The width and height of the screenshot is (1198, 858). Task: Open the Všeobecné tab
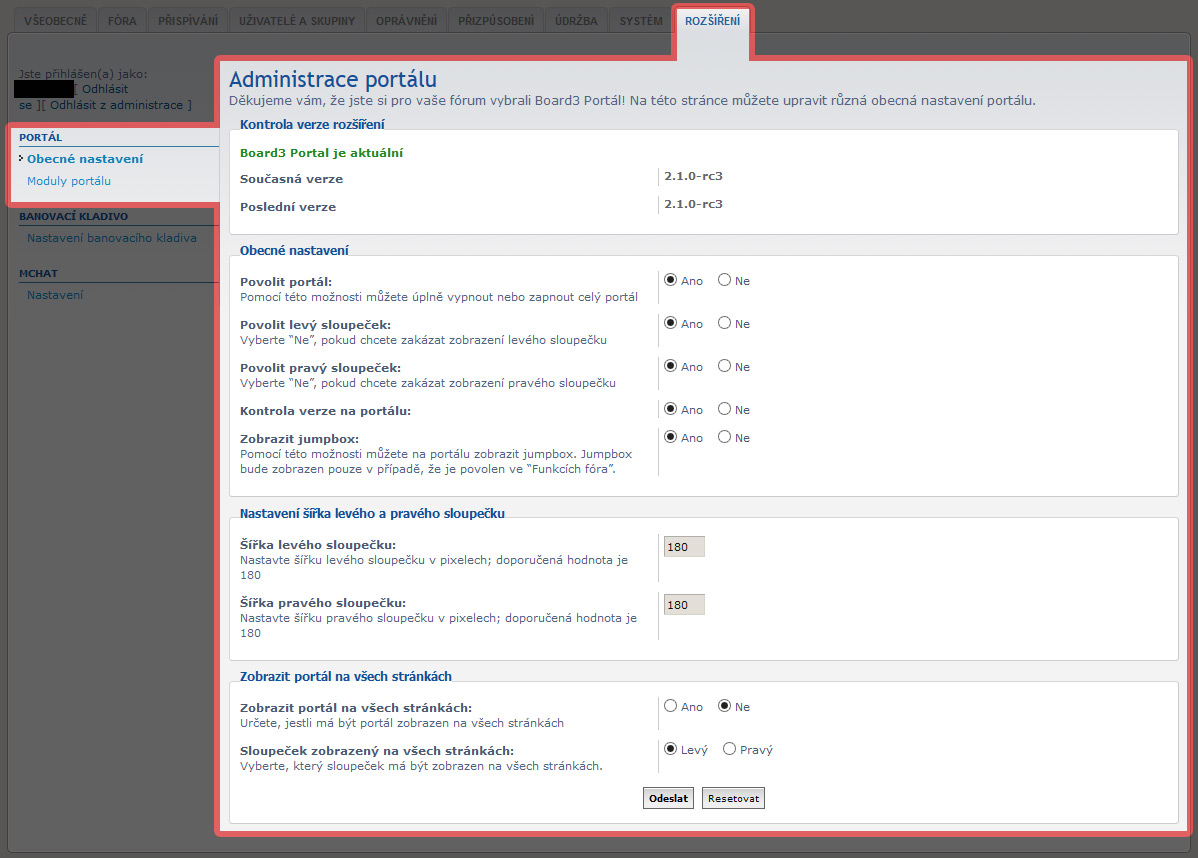tap(55, 21)
